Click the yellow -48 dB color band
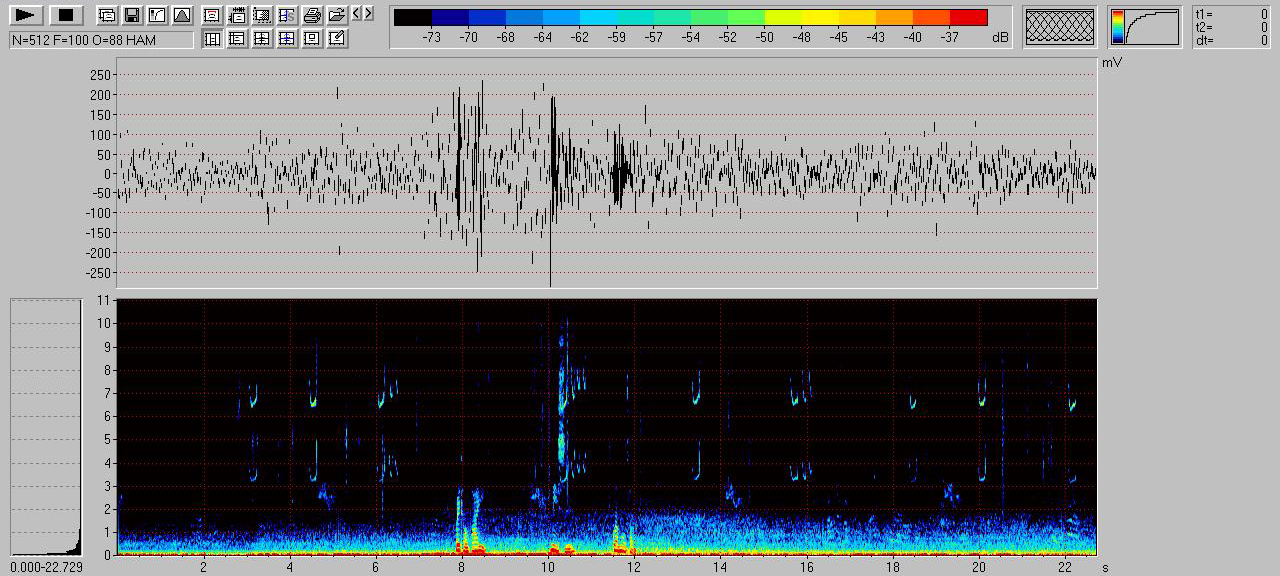Image resolution: width=1280 pixels, height=576 pixels. [x=801, y=17]
